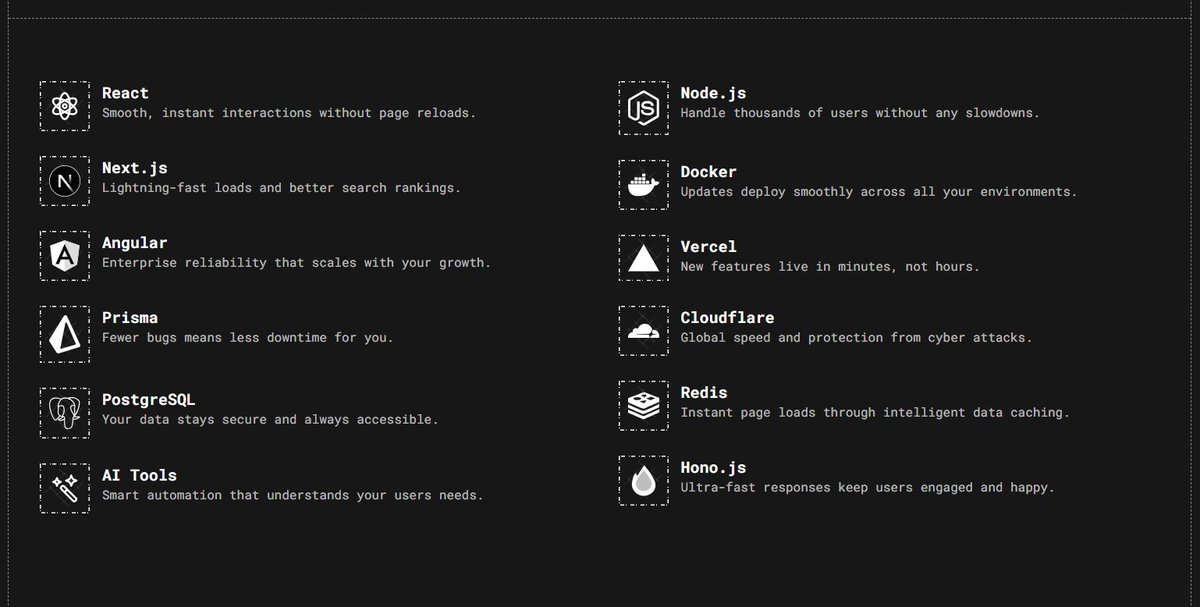Click the AI Tools magic wand icon
1200x607 pixels.
pyautogui.click(x=64, y=488)
